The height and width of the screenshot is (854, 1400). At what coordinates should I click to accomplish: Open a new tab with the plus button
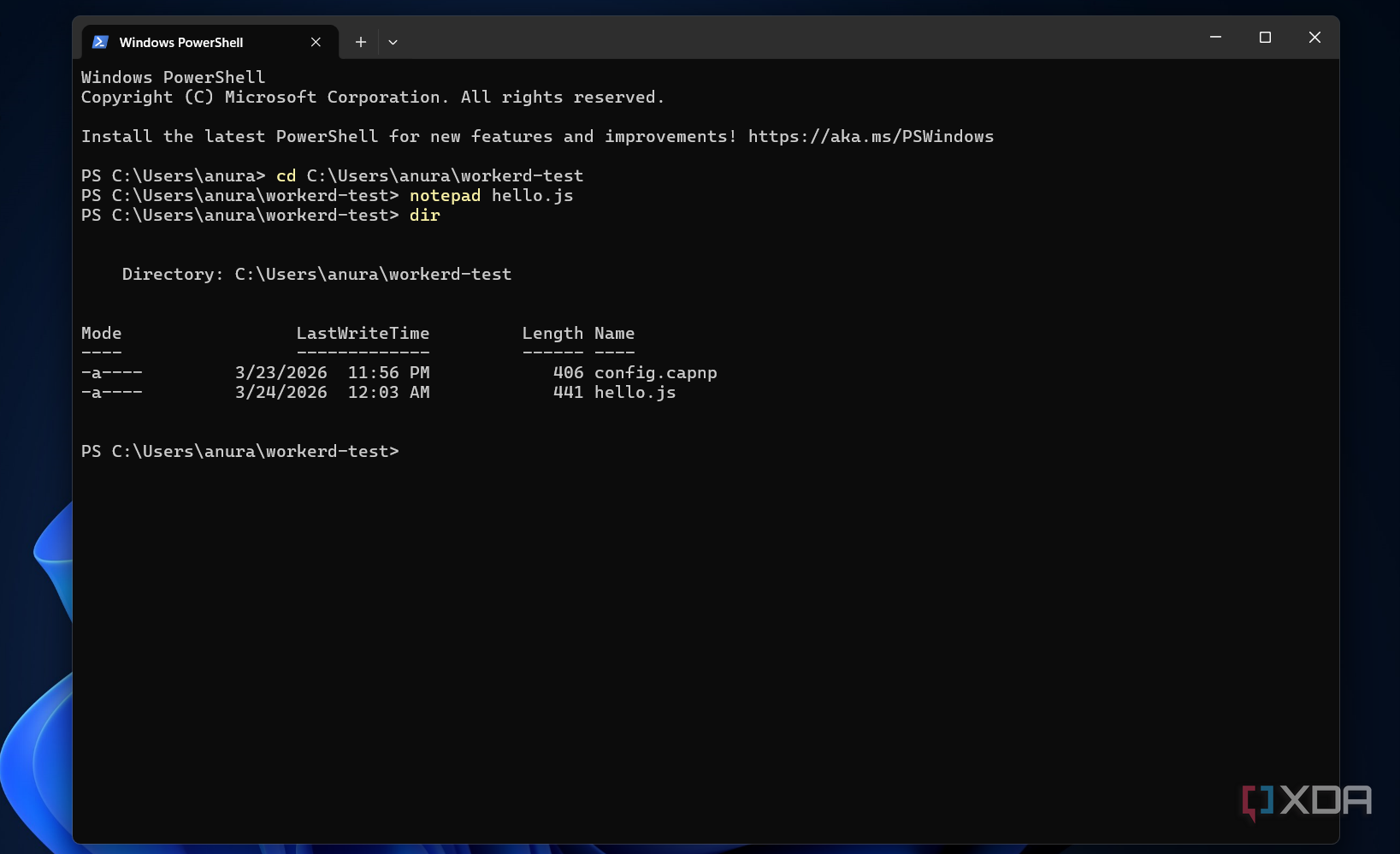361,42
